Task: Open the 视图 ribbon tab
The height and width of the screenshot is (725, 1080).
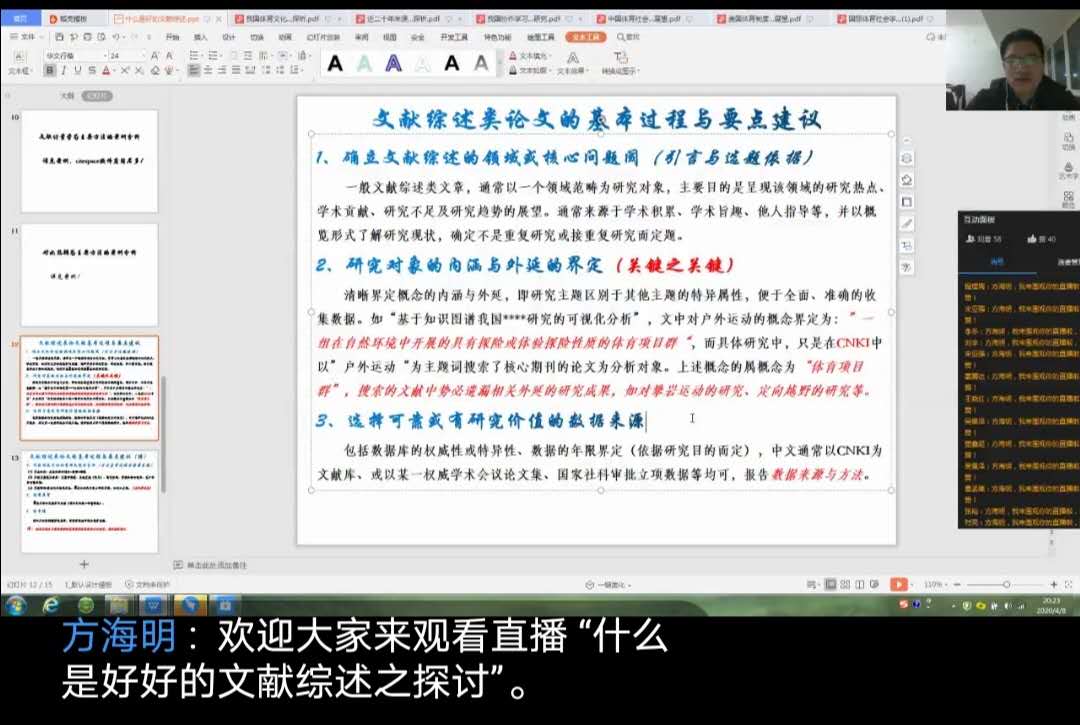Action: click(x=389, y=37)
